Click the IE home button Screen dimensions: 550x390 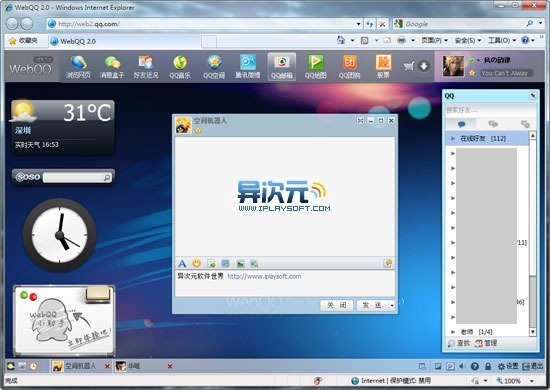coord(341,40)
